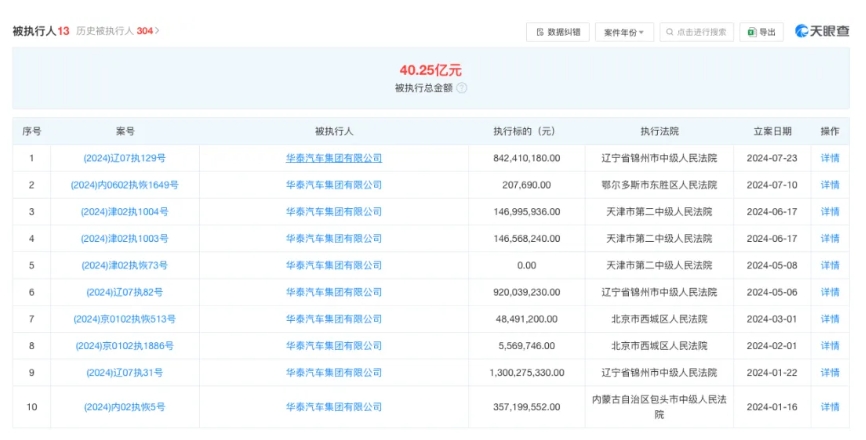Select the total 40.25亿元

point(431,70)
